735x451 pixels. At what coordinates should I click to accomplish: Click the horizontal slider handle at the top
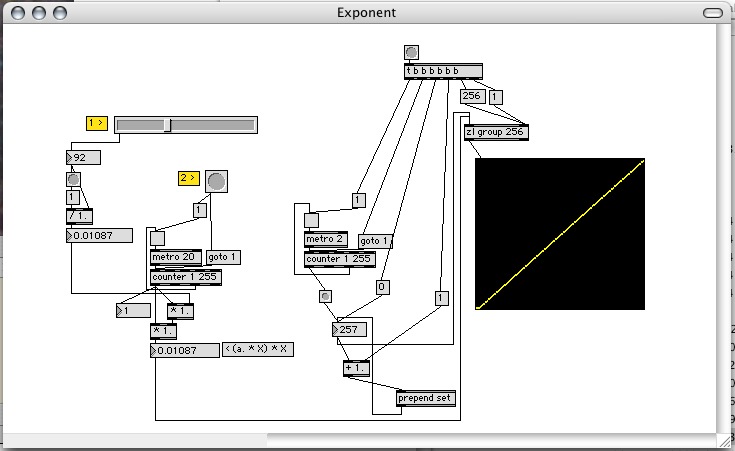click(x=167, y=125)
